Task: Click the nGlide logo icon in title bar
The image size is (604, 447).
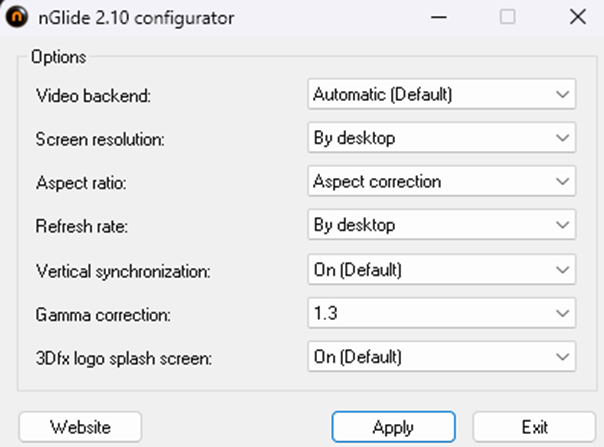Action: 17,17
